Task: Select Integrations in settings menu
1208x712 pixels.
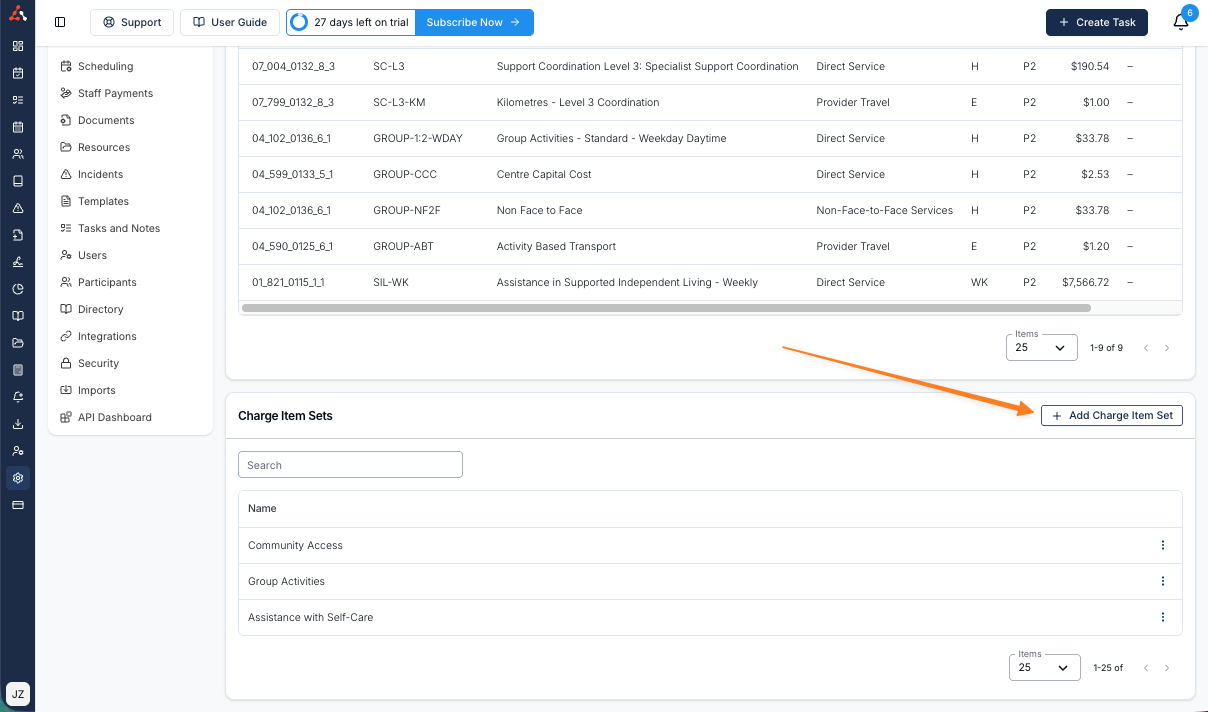Action: click(107, 336)
